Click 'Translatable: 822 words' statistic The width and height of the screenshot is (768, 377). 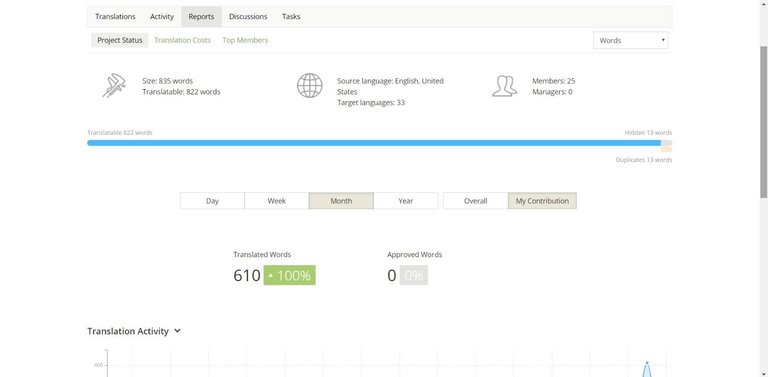(181, 92)
